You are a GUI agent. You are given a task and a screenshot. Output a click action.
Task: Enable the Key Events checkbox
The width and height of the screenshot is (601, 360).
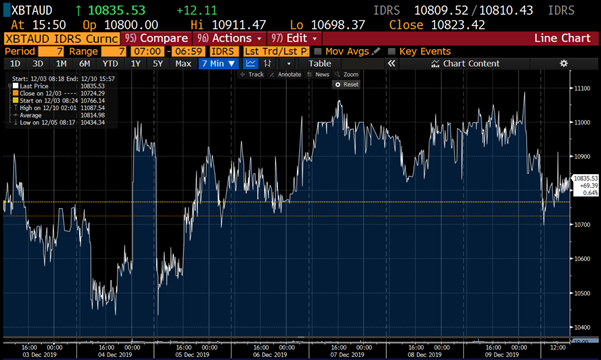tap(391, 51)
